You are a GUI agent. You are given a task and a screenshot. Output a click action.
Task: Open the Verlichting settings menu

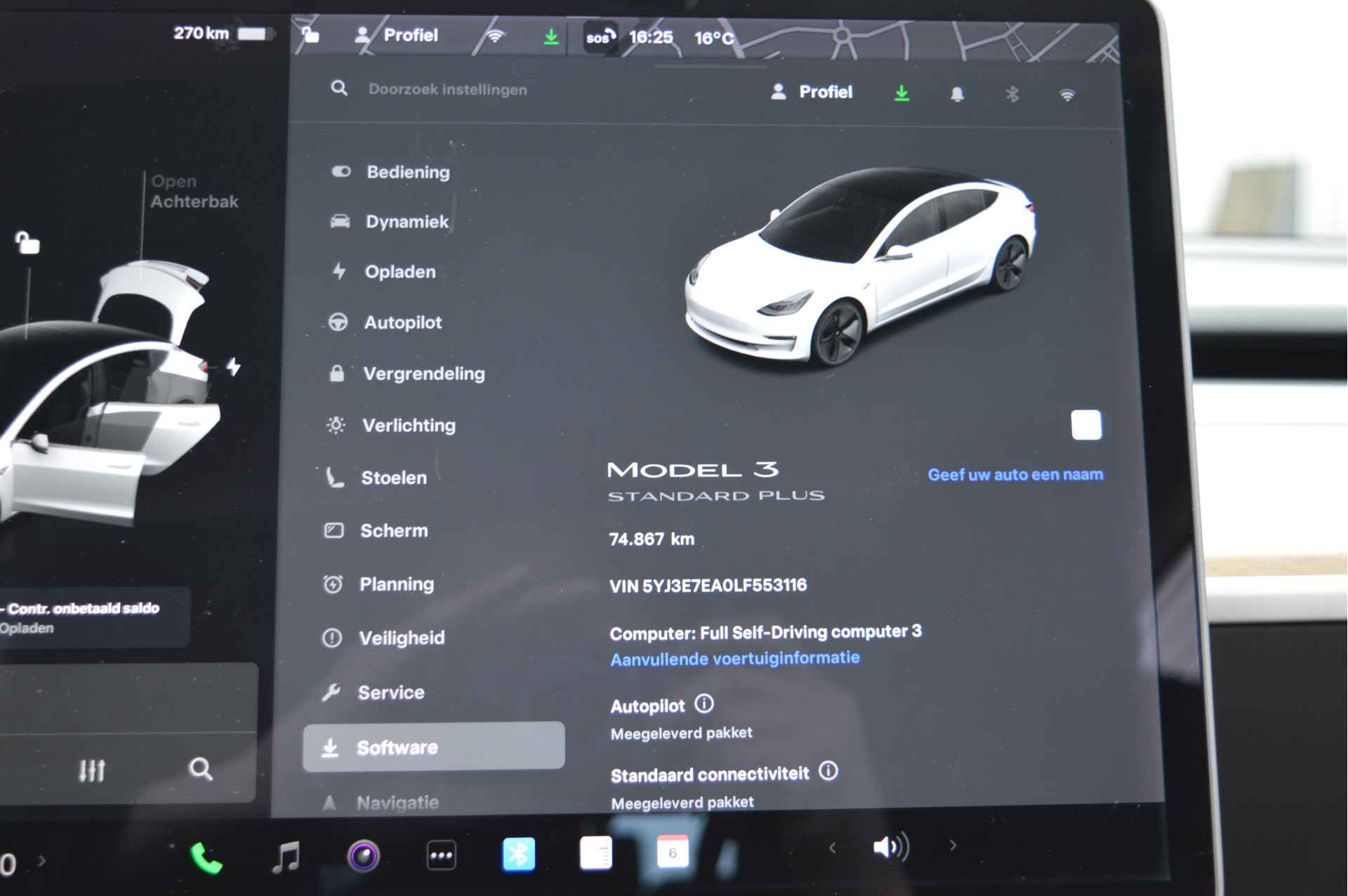pos(391,426)
